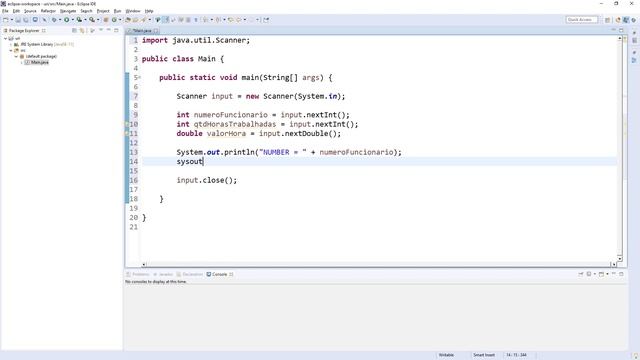640x360 pixels.
Task: Expand the External Tools dropdown arrow
Action: click(x=98, y=20)
